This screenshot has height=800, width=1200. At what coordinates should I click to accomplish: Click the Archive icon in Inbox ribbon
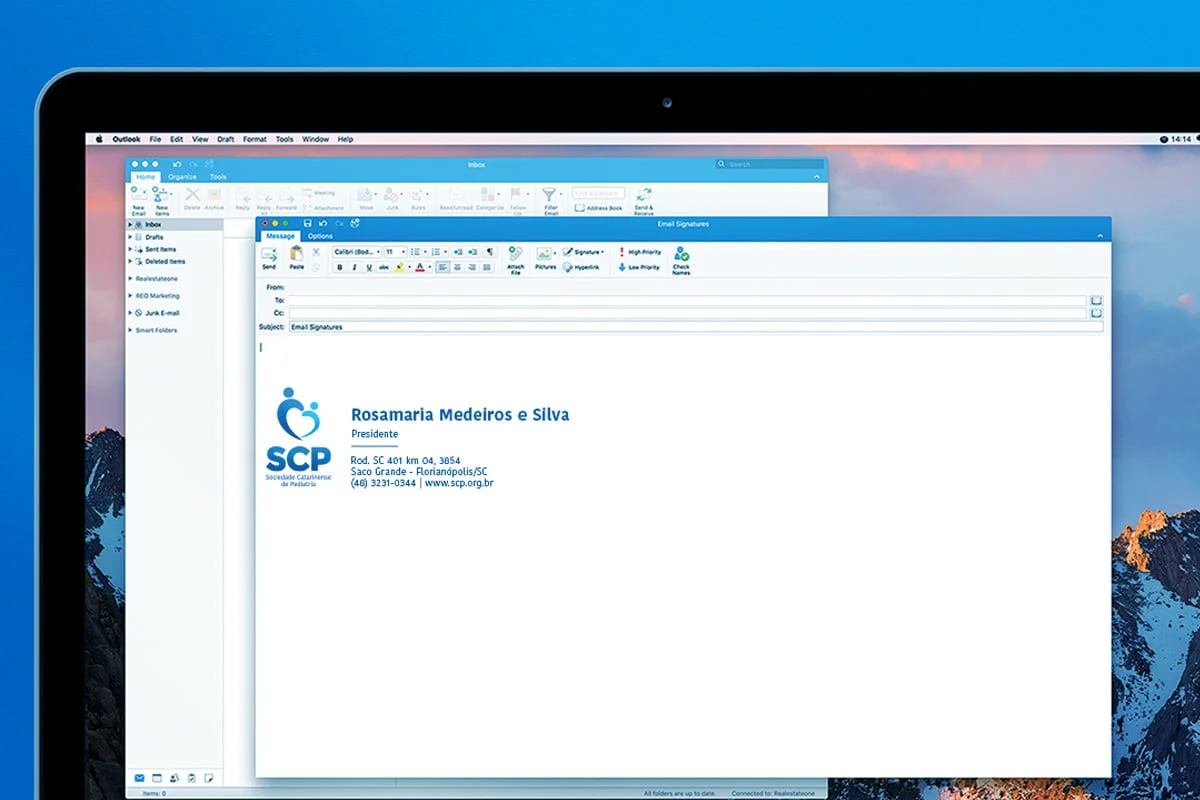click(214, 195)
